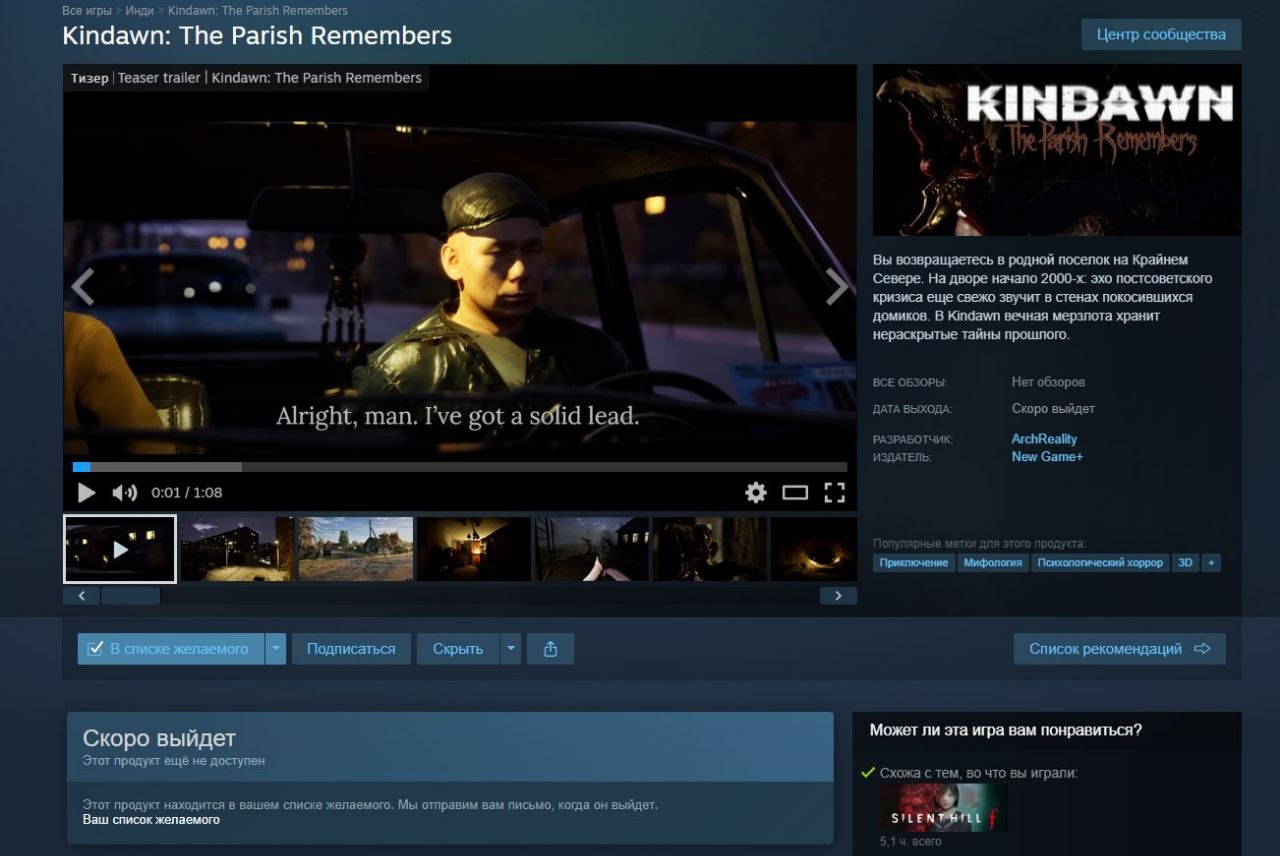Open 'Список рекомендаций' discovery queue
Screen dimensions: 1280x856
click(x=1120, y=649)
